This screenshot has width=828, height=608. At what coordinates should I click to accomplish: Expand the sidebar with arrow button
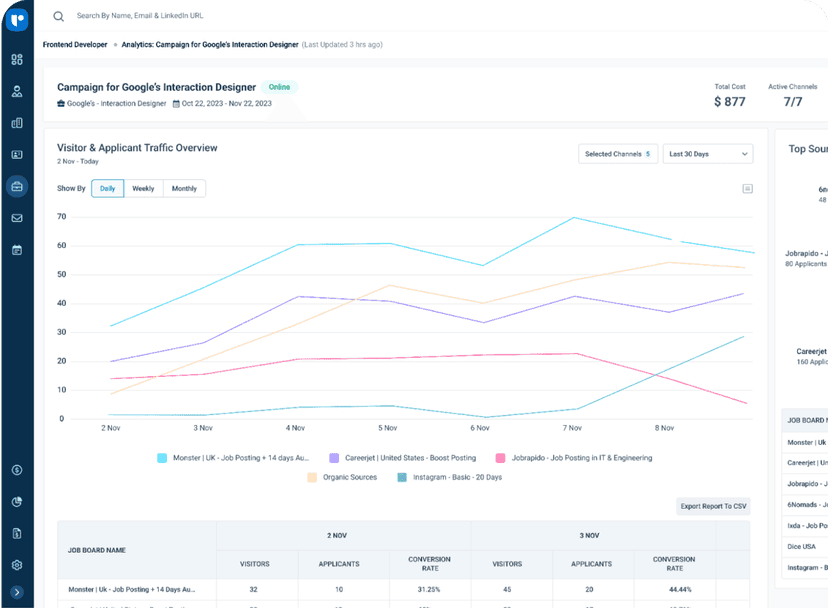coord(17,593)
